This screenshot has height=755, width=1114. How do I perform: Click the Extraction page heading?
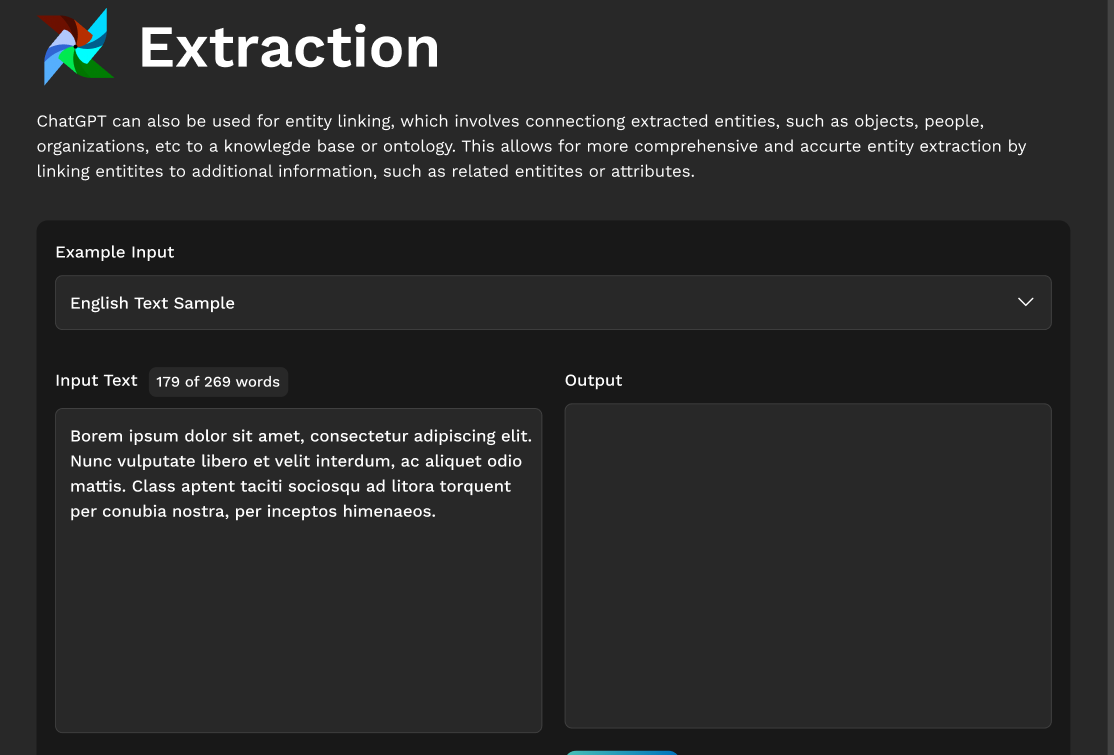click(x=289, y=47)
